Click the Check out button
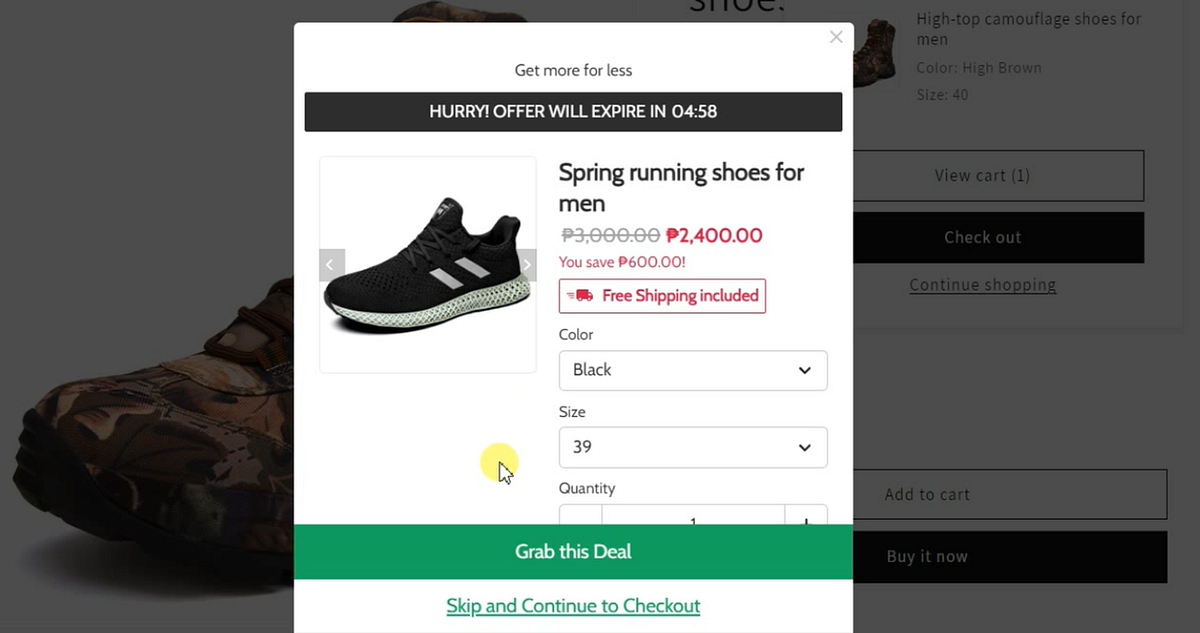Image resolution: width=1200 pixels, height=633 pixels. [982, 237]
